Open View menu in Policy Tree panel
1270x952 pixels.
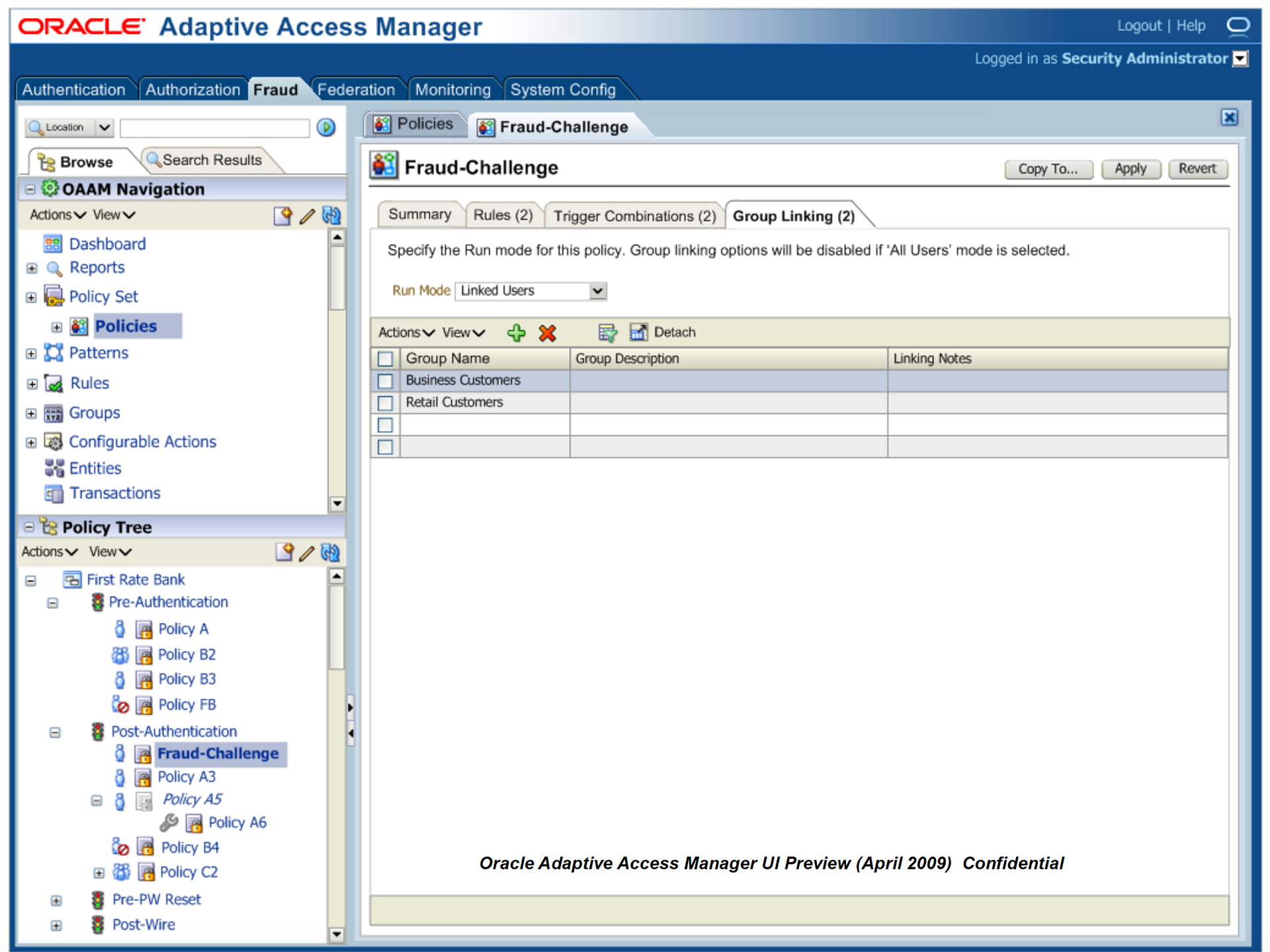click(110, 551)
